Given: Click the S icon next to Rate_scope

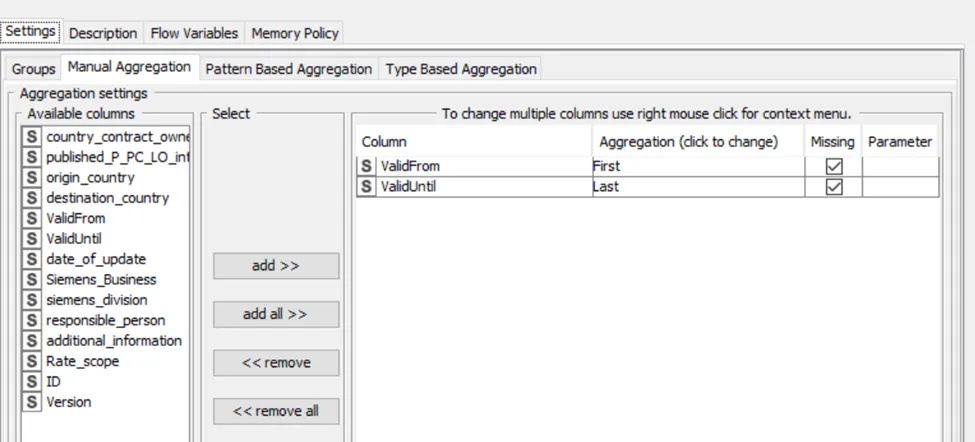Looking at the screenshot, I should pos(32,361).
